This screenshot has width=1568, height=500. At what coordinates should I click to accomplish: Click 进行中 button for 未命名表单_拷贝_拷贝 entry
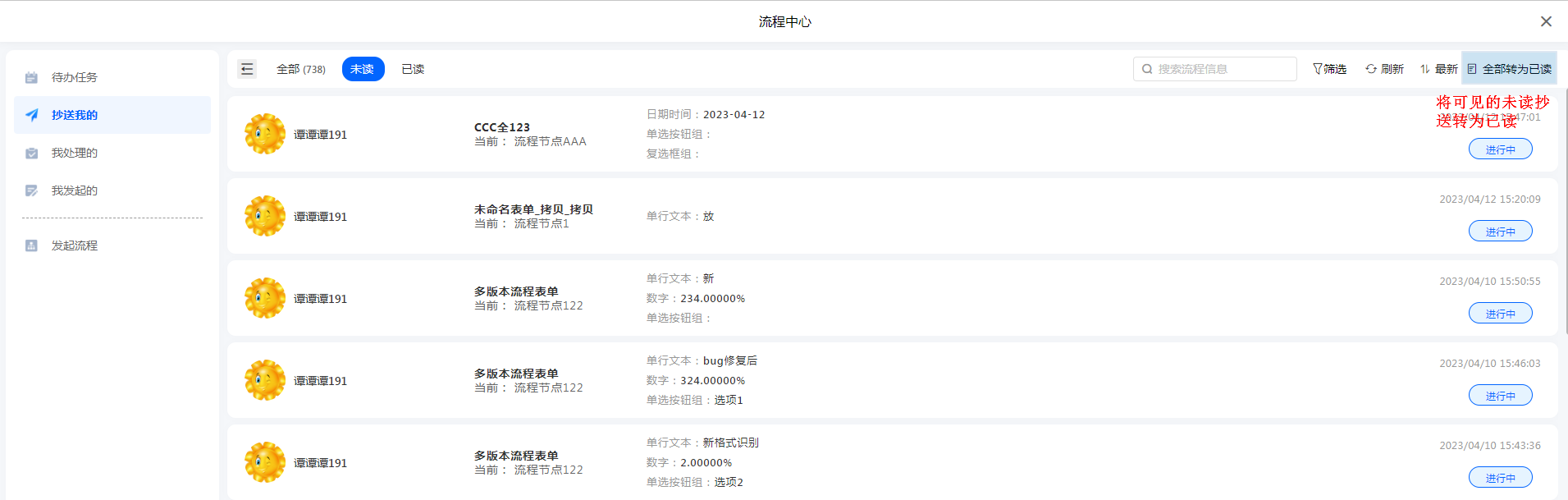1500,232
